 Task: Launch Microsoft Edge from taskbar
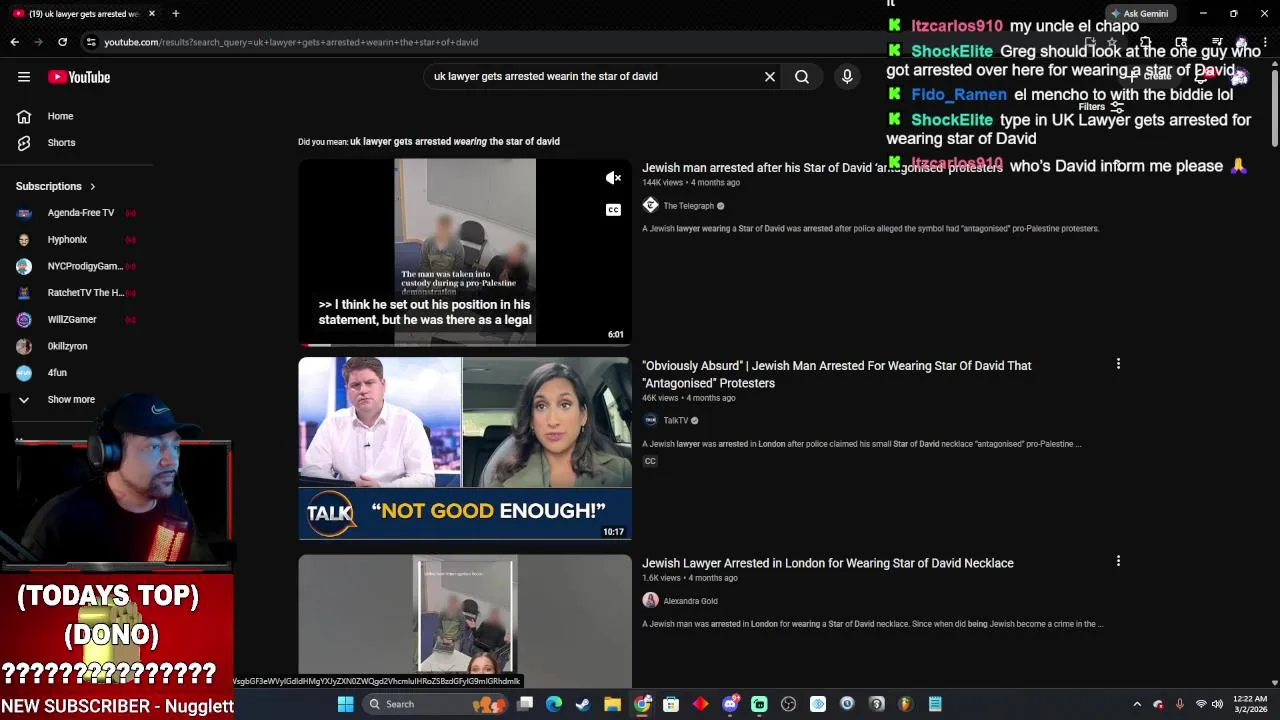point(554,704)
